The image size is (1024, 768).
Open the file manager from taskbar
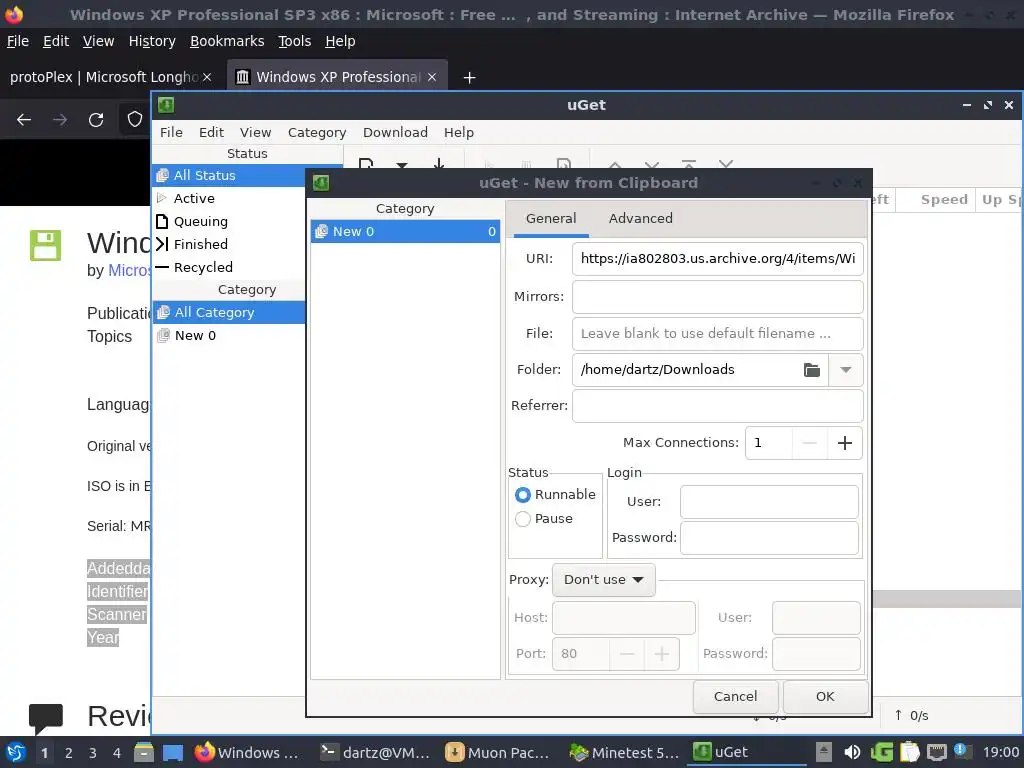click(x=144, y=752)
